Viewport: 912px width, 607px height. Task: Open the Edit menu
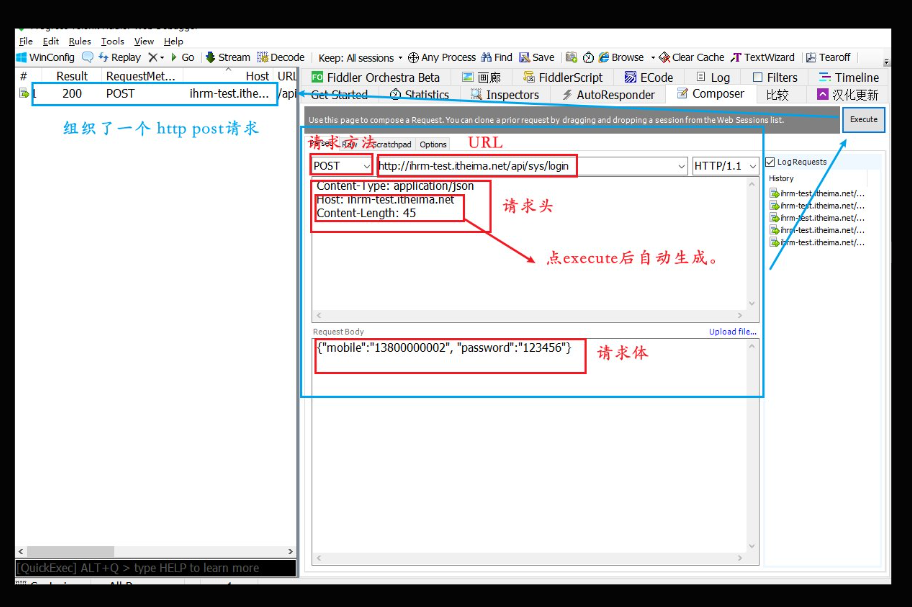[x=51, y=41]
